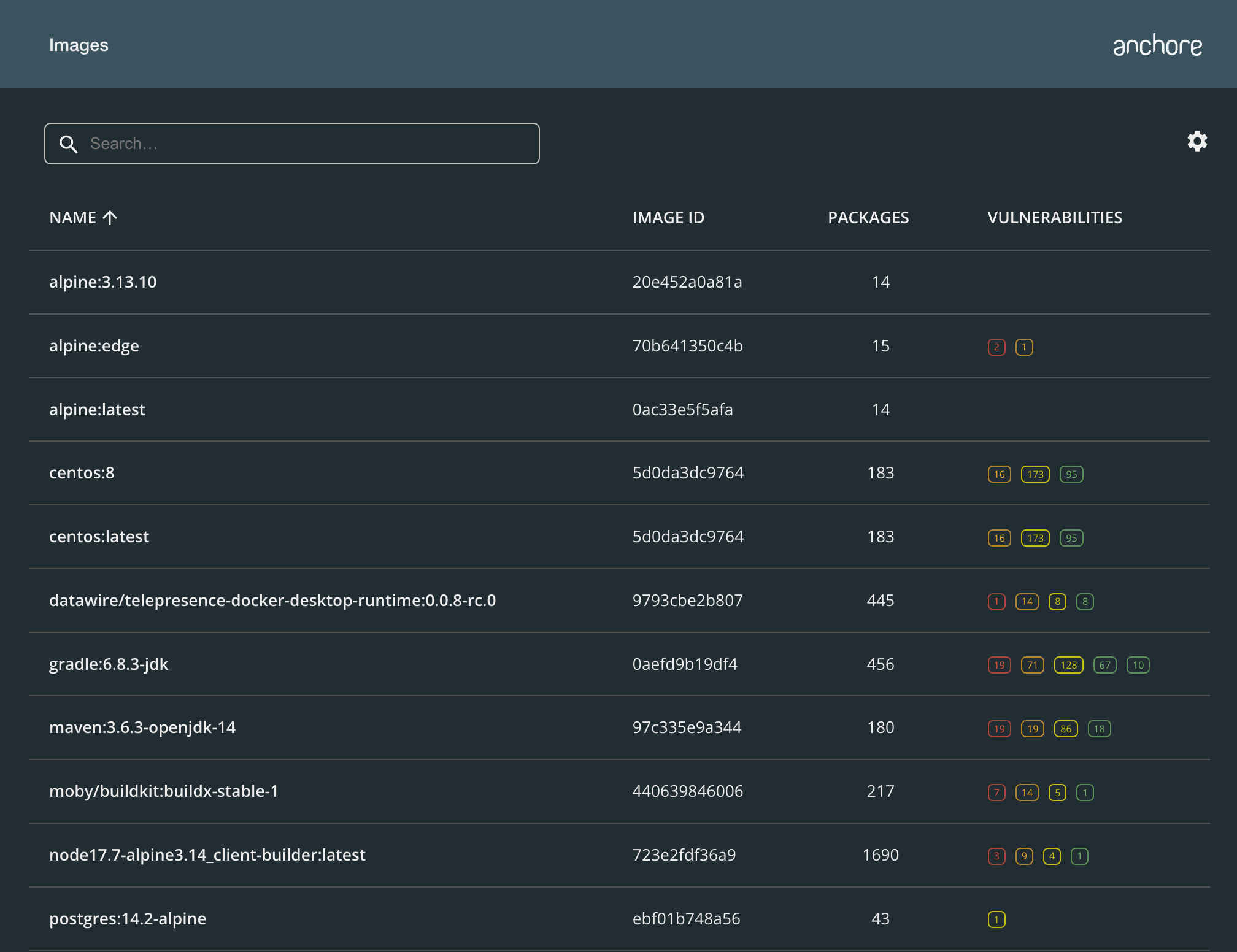The image size is (1237, 952).
Task: Click the anchore logo
Action: pyautogui.click(x=1157, y=44)
